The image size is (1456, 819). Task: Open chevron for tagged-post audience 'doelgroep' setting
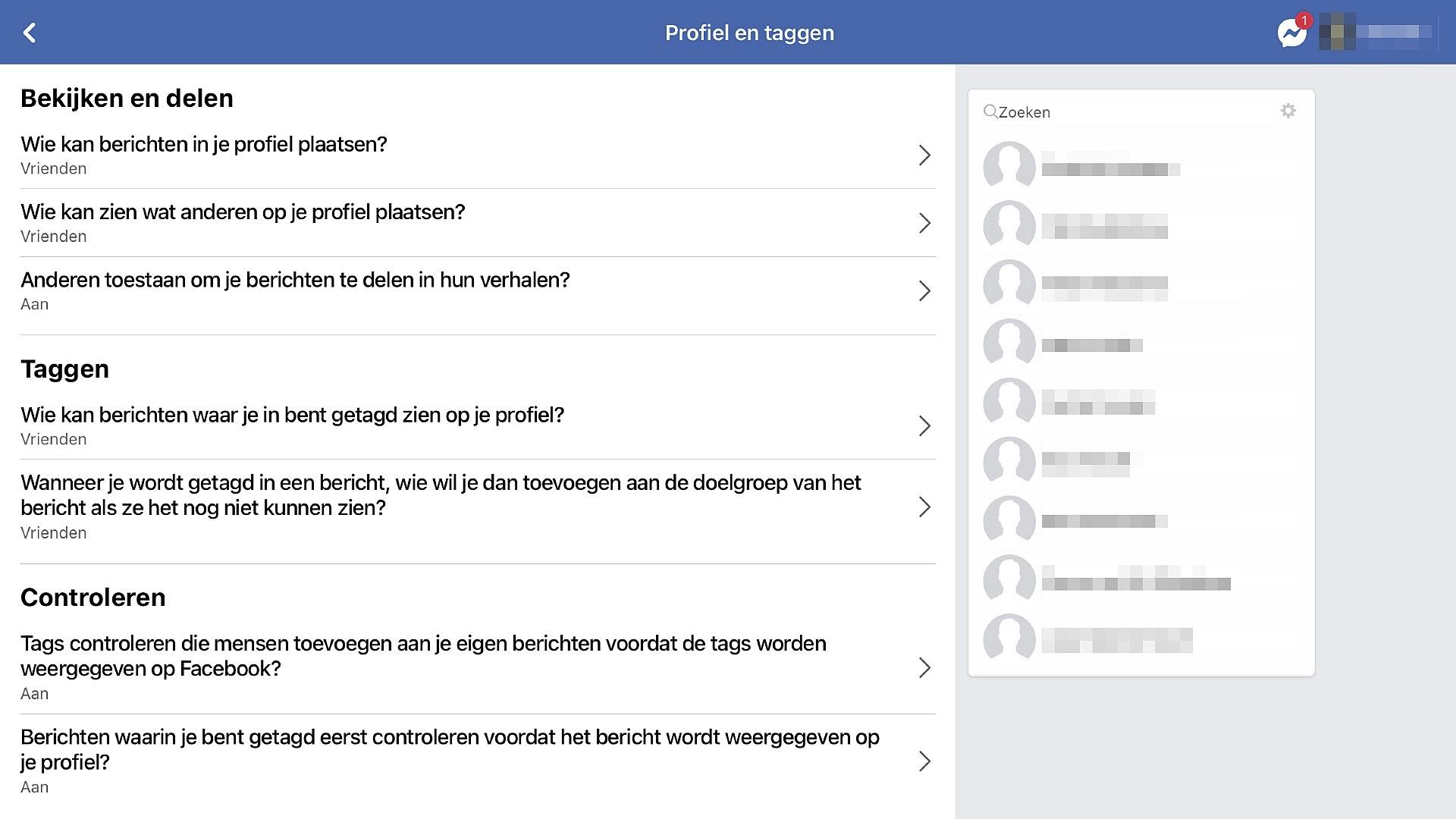coord(924,507)
